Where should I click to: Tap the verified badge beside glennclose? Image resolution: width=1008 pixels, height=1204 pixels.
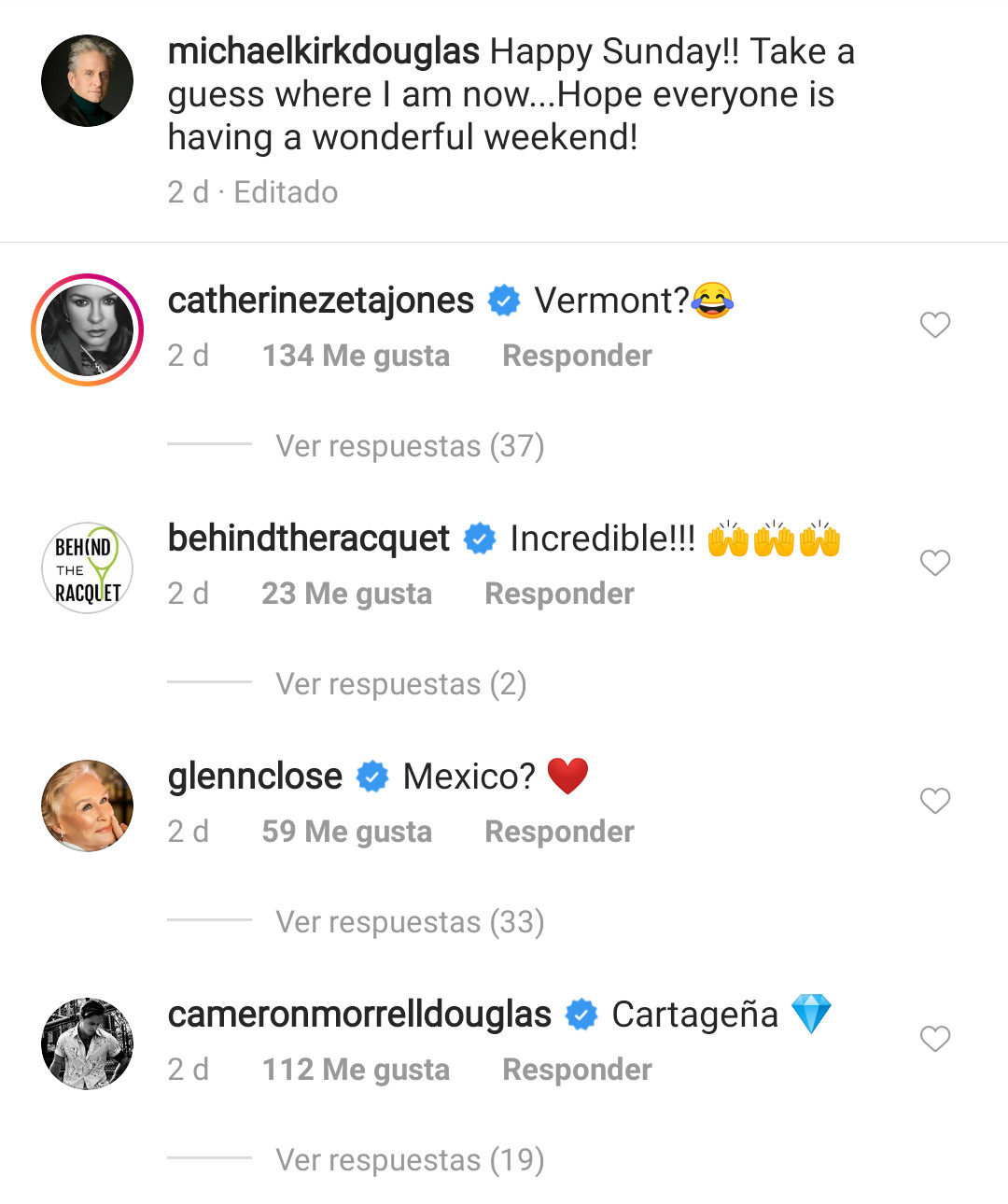click(x=372, y=777)
